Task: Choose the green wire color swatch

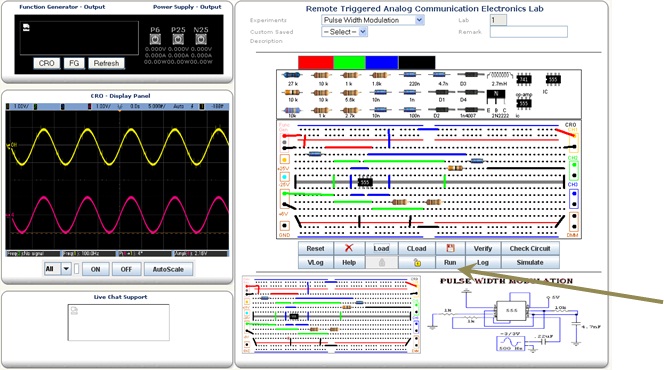Action: (349, 62)
